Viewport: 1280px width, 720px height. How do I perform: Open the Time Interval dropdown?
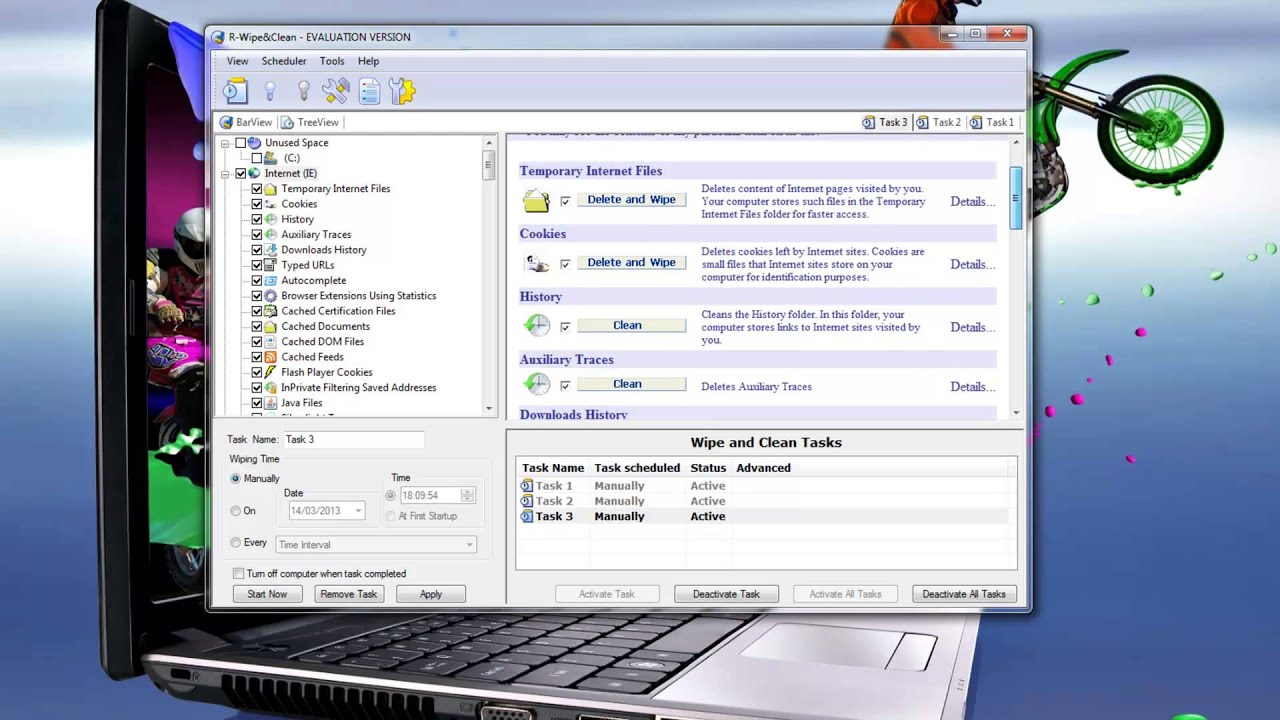tap(375, 545)
